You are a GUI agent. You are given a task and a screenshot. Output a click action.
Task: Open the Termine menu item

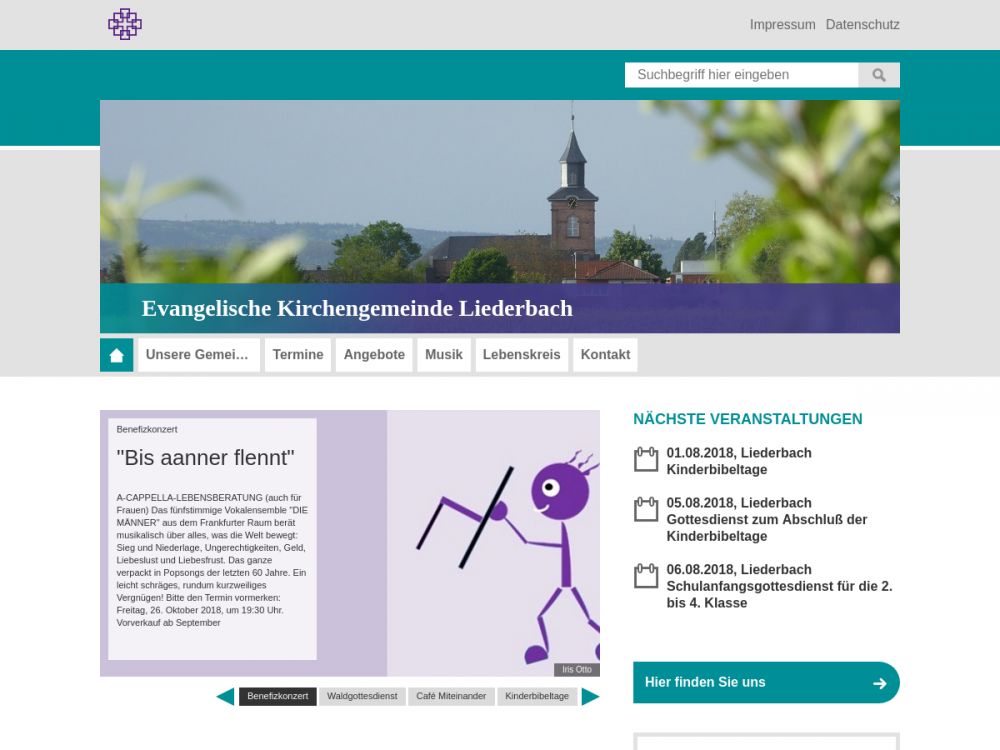(298, 355)
